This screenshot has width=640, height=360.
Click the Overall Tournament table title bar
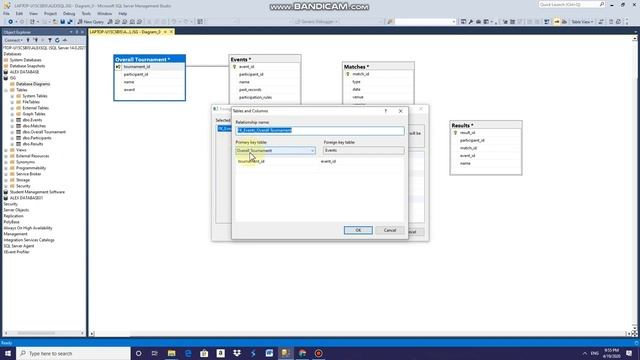click(x=149, y=59)
